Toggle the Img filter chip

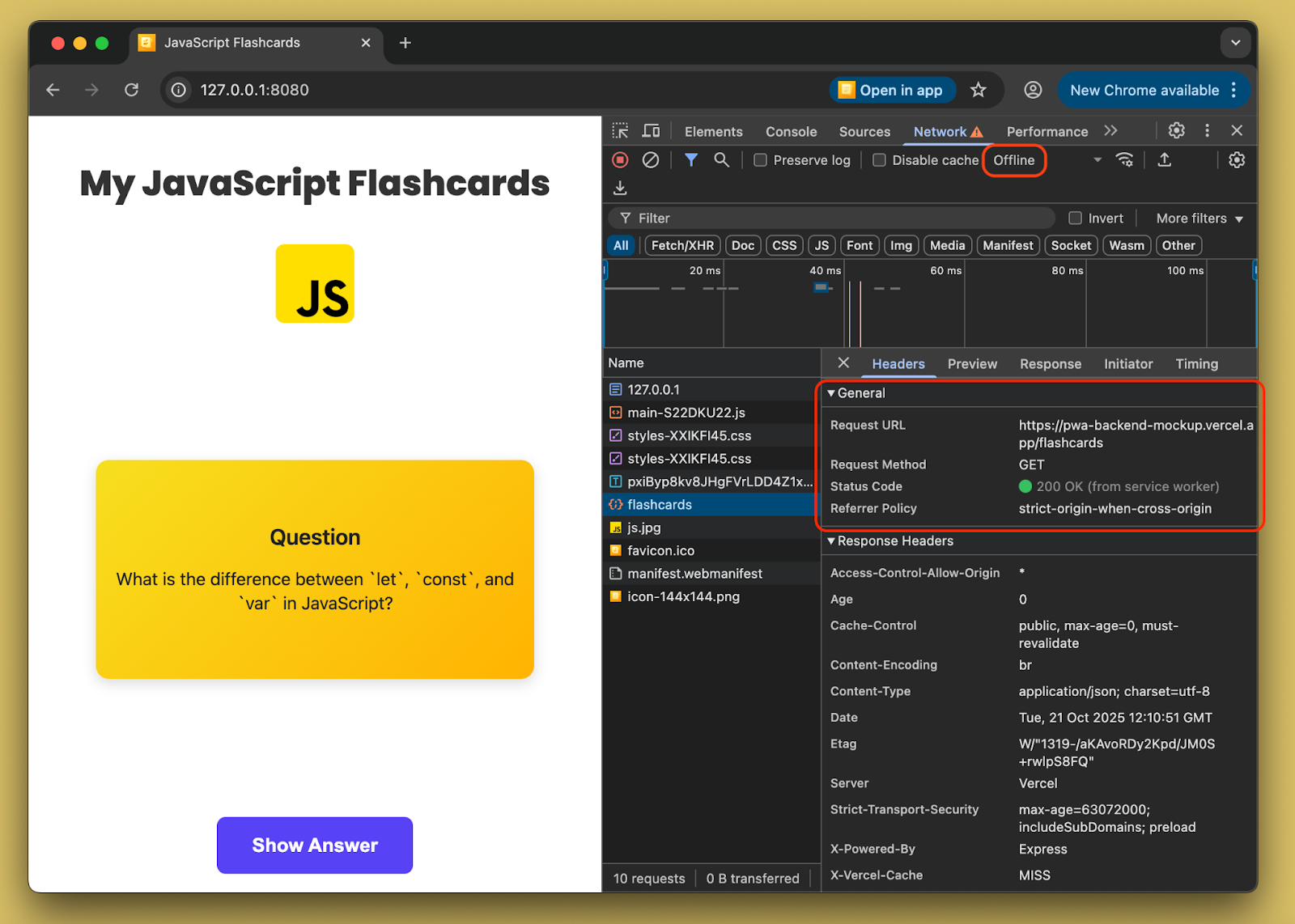(901, 245)
